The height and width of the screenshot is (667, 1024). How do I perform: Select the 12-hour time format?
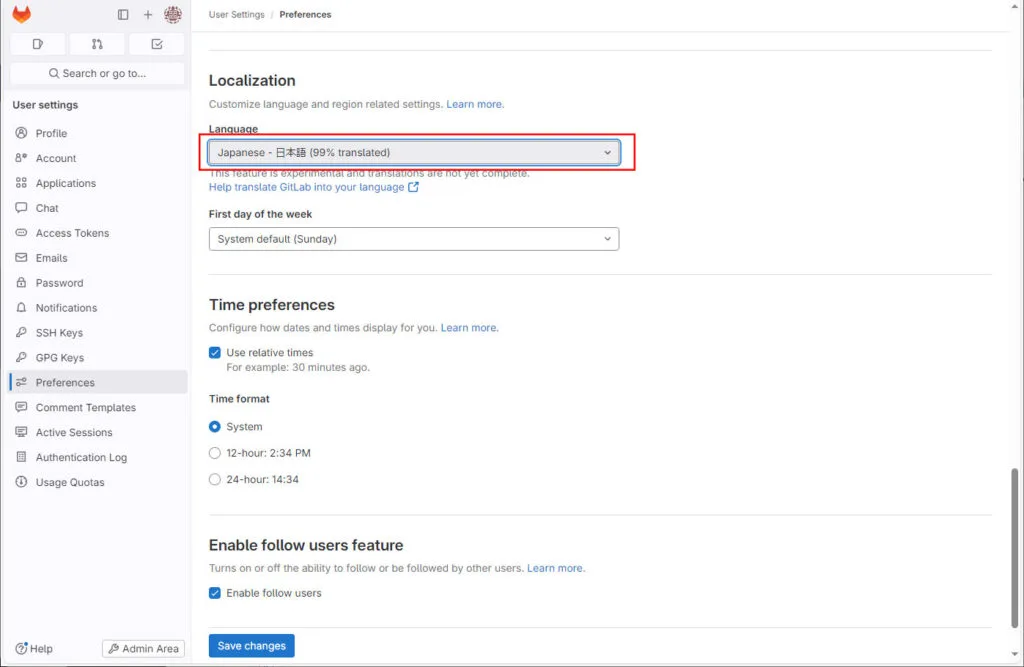[215, 453]
